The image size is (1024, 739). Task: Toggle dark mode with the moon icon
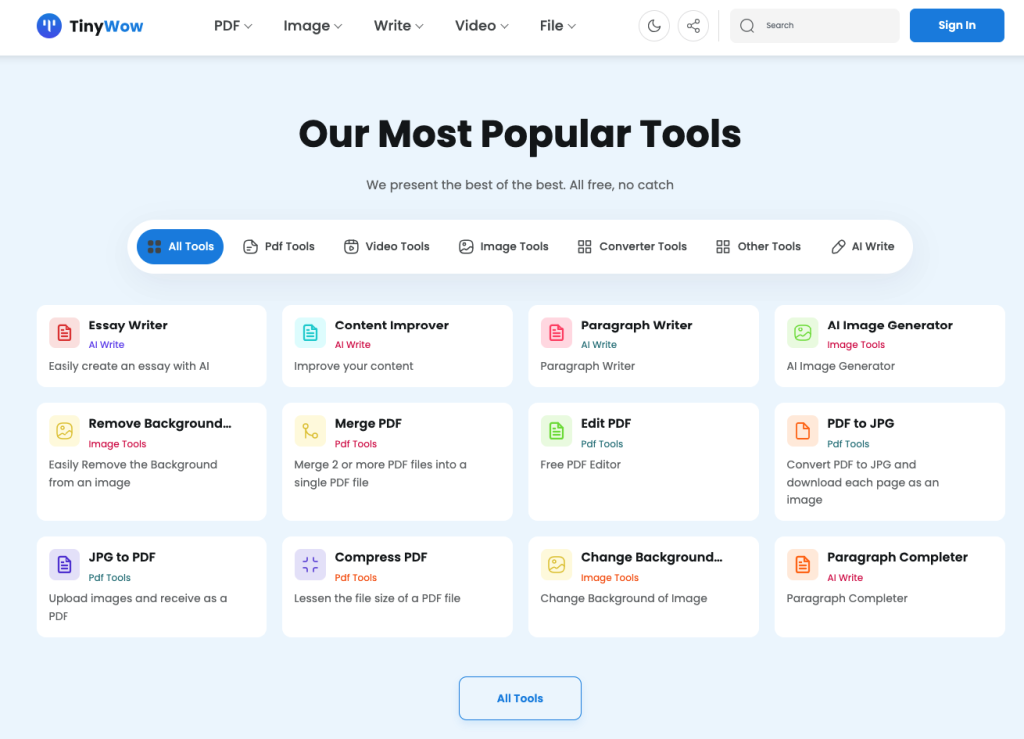[x=653, y=25]
